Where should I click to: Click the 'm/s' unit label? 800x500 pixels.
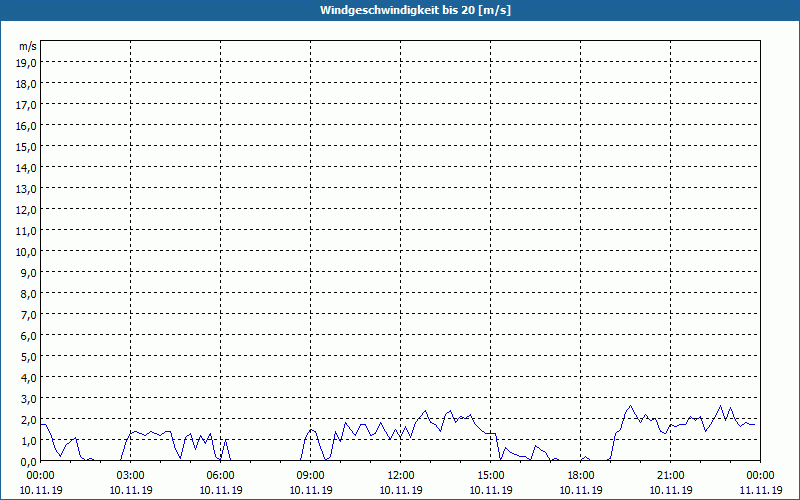[x=28, y=46]
